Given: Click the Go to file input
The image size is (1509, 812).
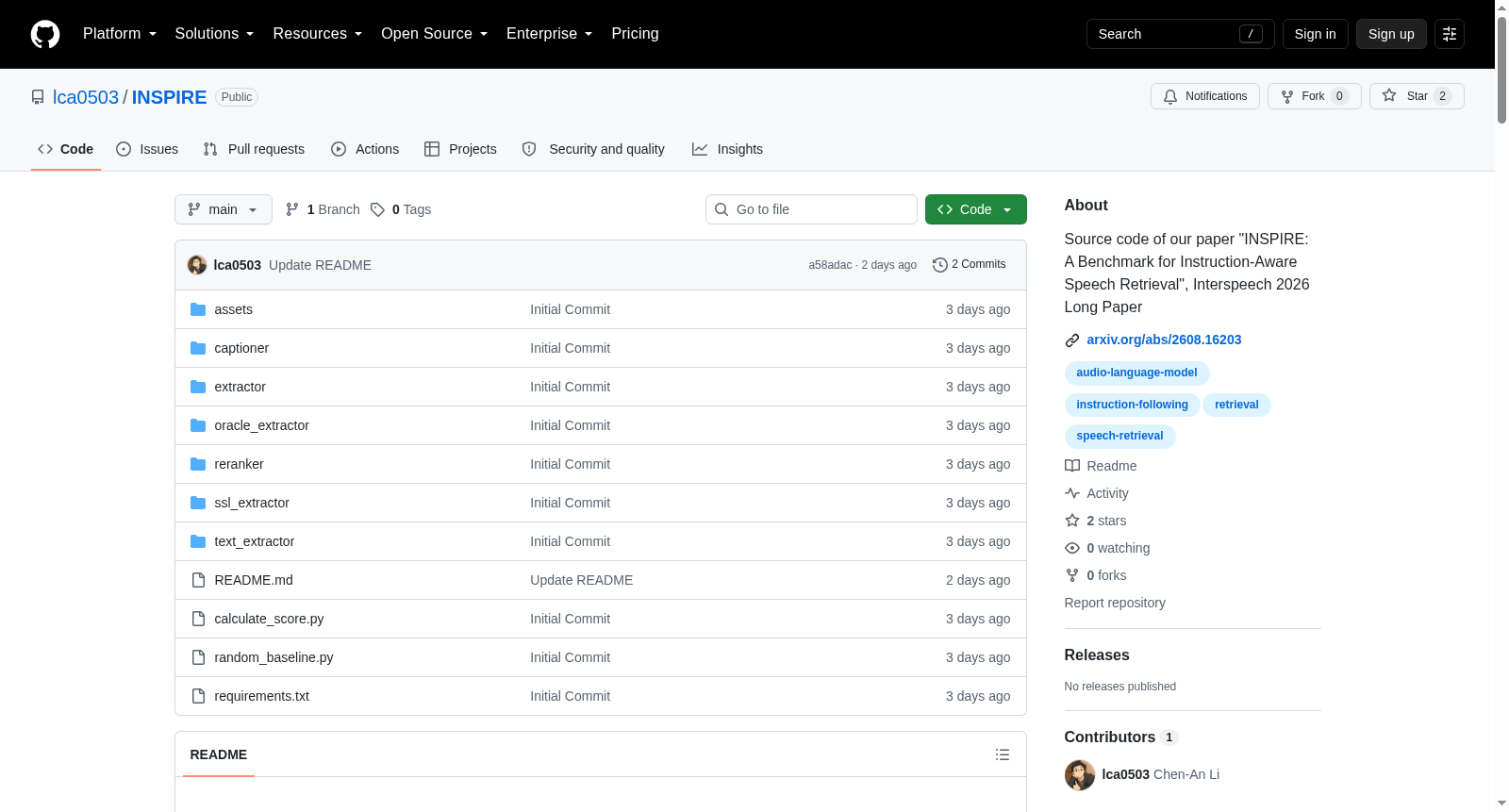Looking at the screenshot, I should point(811,209).
